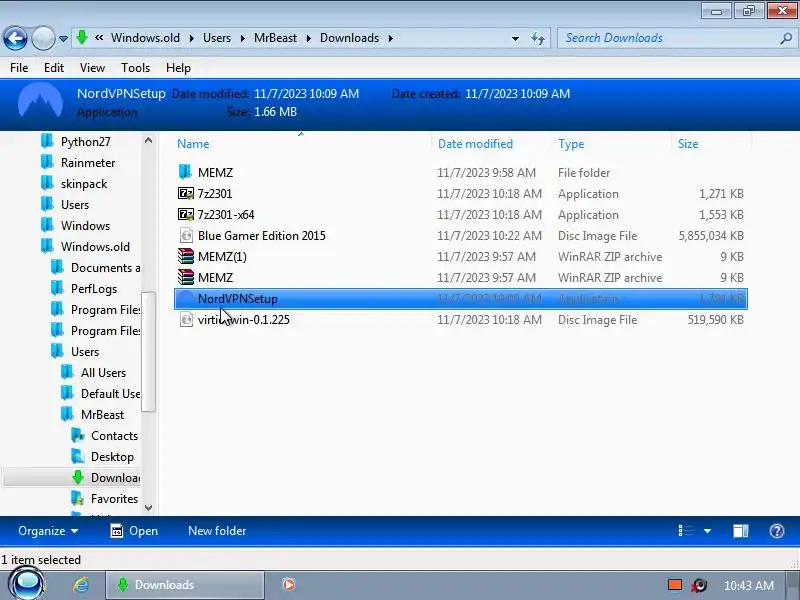Click the Open button in toolbar

[x=134, y=531]
